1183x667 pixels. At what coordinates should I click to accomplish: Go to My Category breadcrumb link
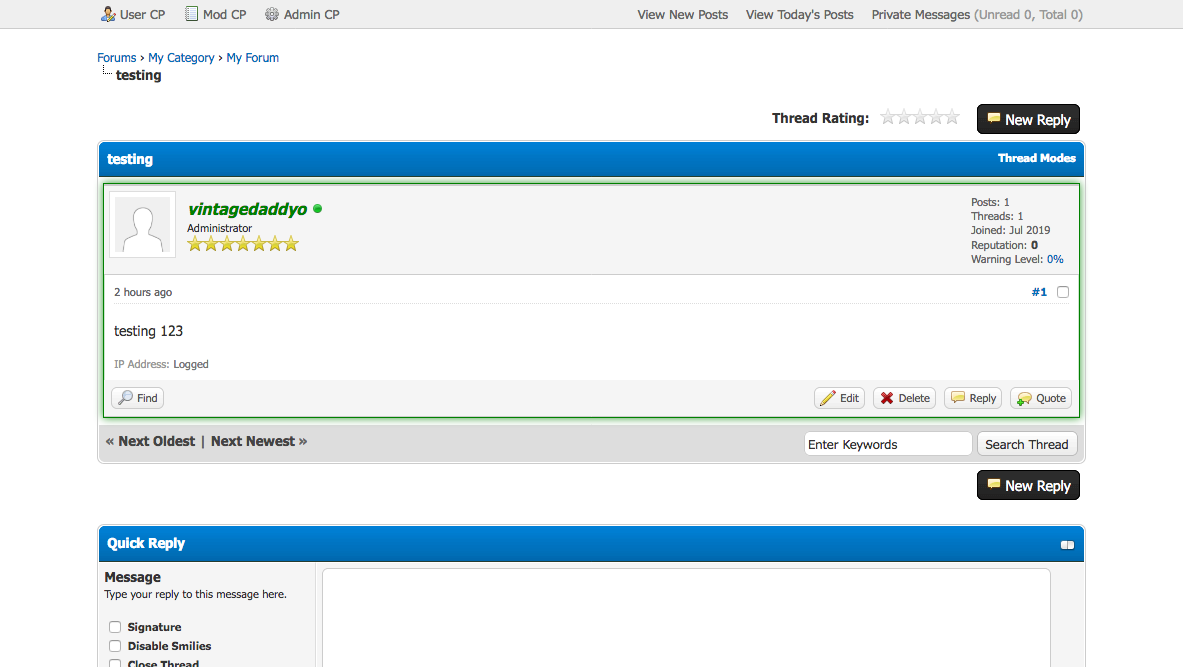click(181, 58)
